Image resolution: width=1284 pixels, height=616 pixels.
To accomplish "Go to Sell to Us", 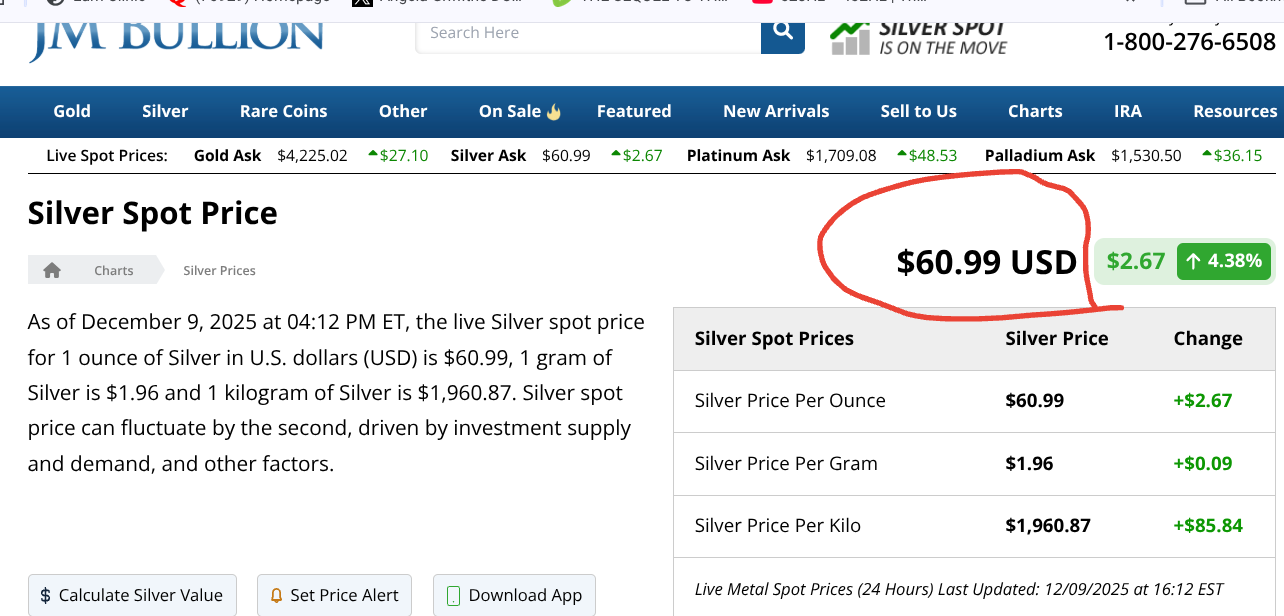I will point(918,111).
